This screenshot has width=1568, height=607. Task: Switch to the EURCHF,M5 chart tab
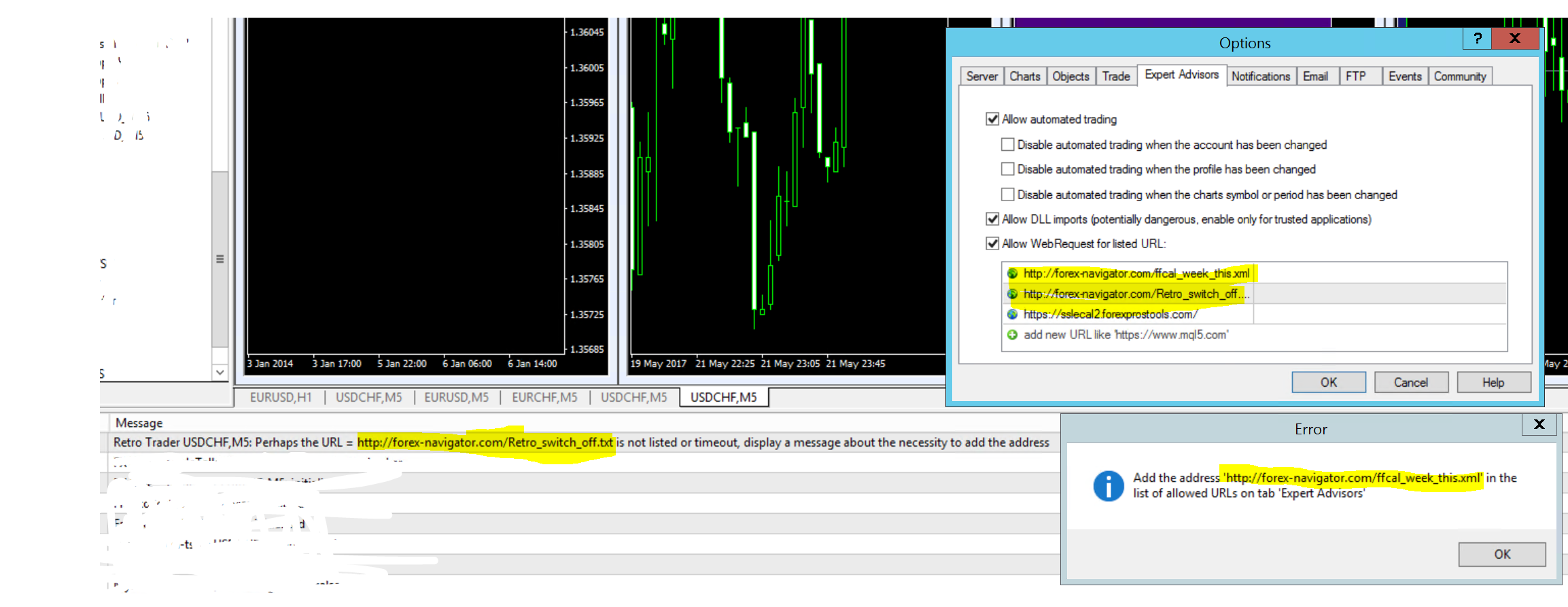(x=544, y=397)
